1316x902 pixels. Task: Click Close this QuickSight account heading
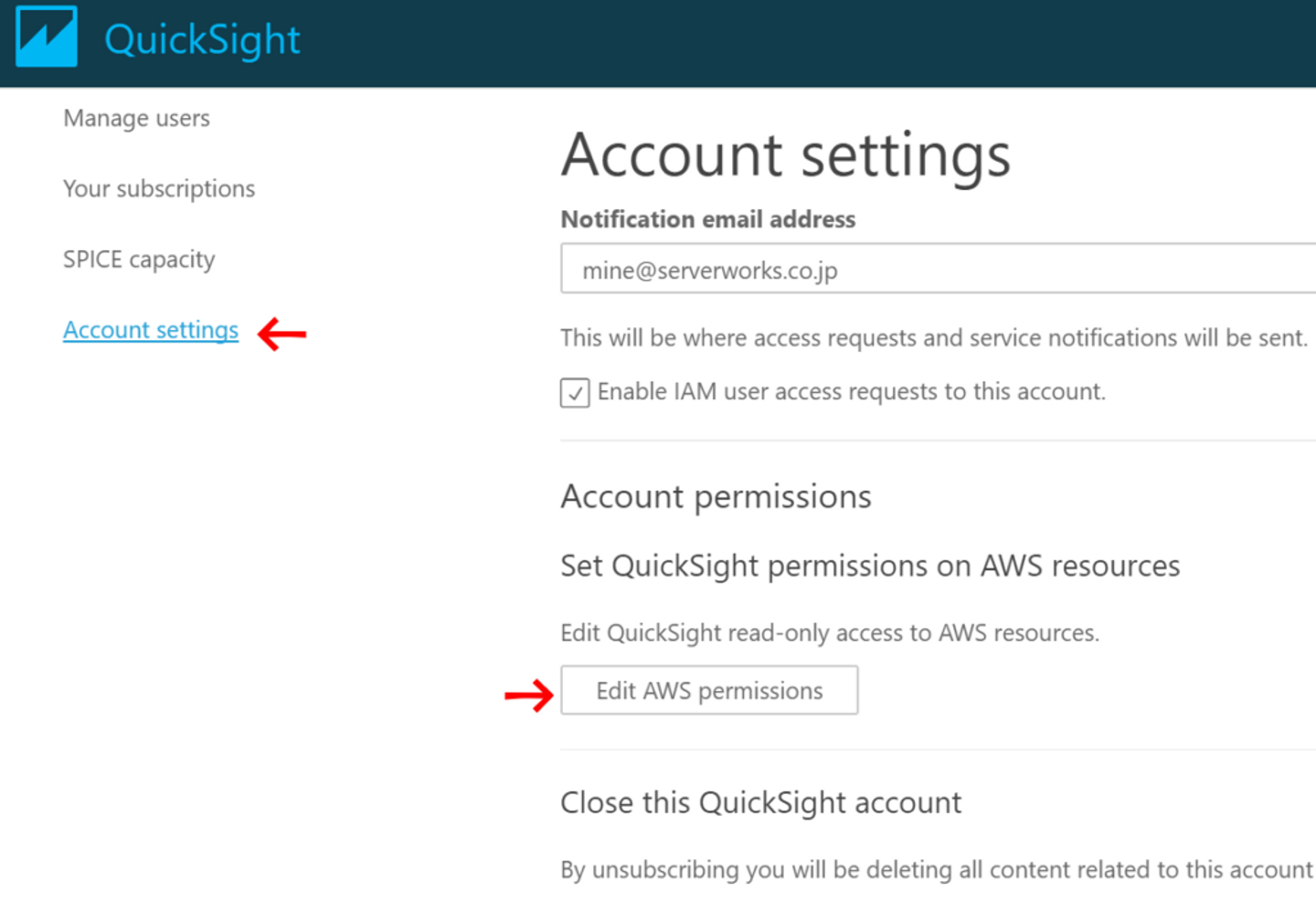760,802
